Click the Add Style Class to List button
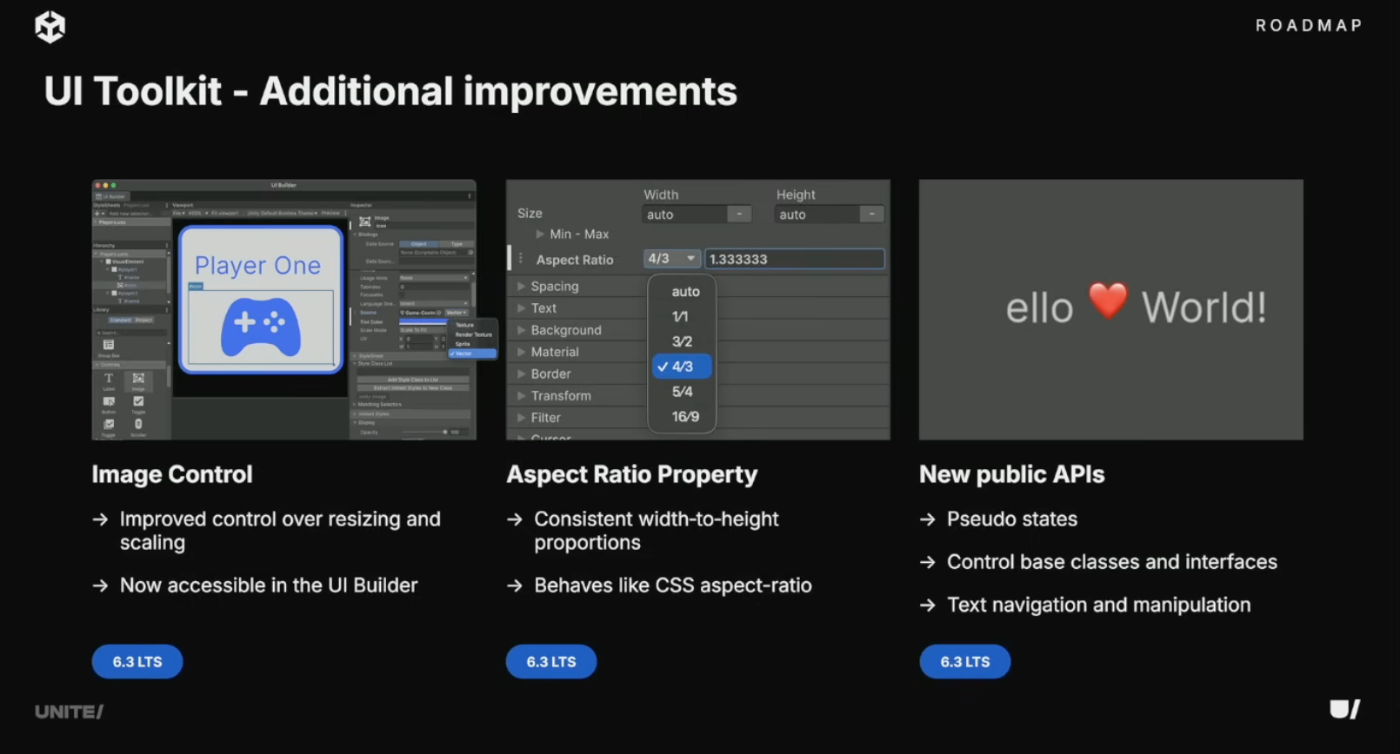The image size is (1400, 754). pyautogui.click(x=413, y=380)
